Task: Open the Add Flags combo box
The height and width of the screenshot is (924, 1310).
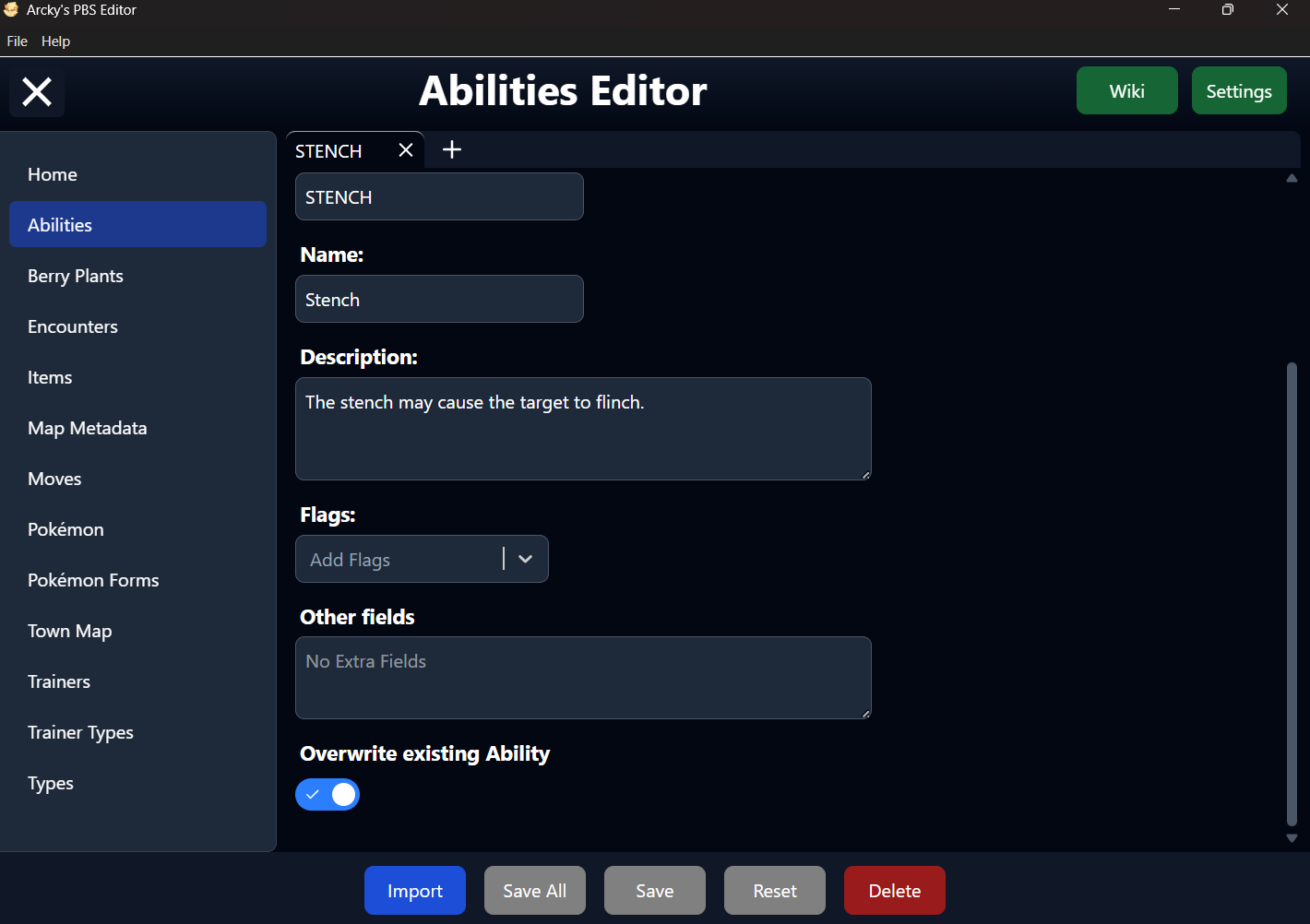Action: 422,559
